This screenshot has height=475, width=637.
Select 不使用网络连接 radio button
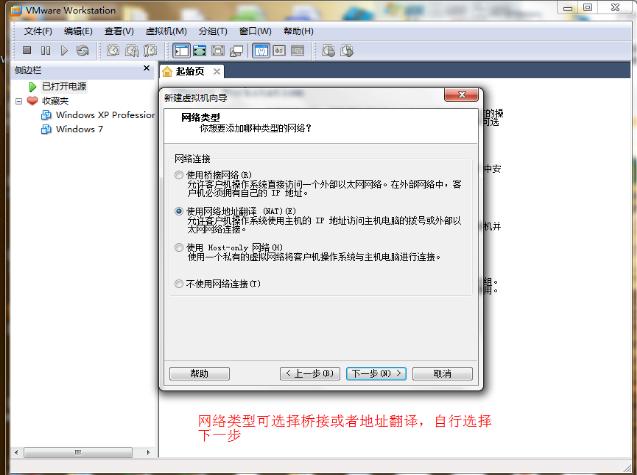[x=179, y=284]
